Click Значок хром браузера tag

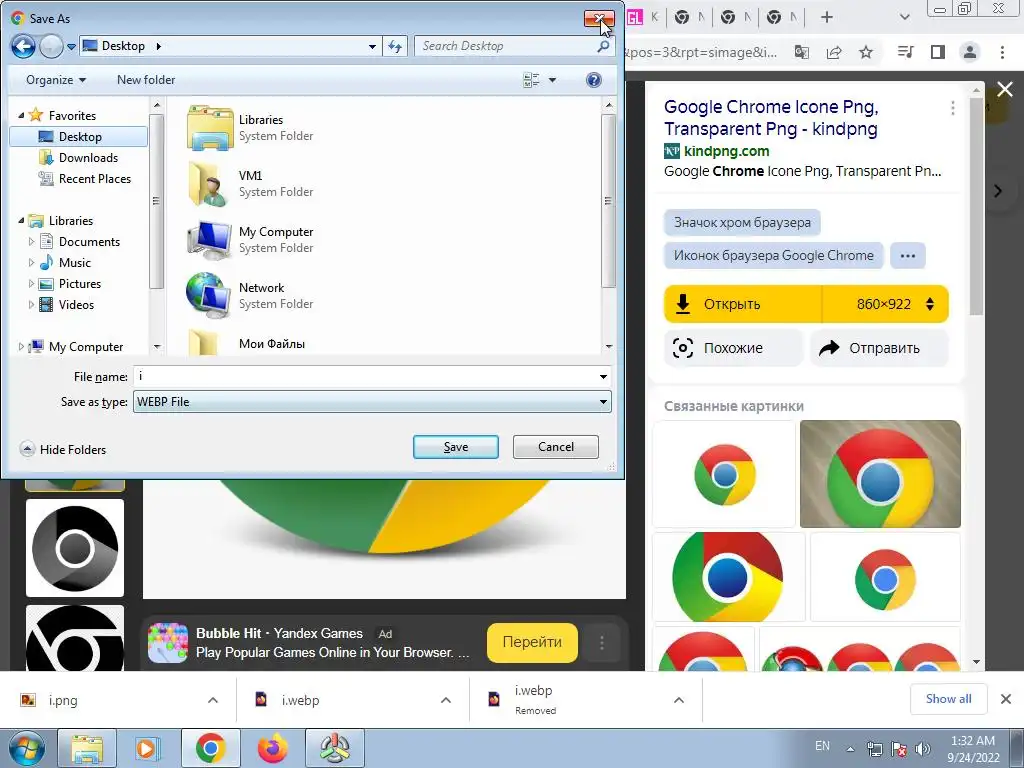[742, 222]
